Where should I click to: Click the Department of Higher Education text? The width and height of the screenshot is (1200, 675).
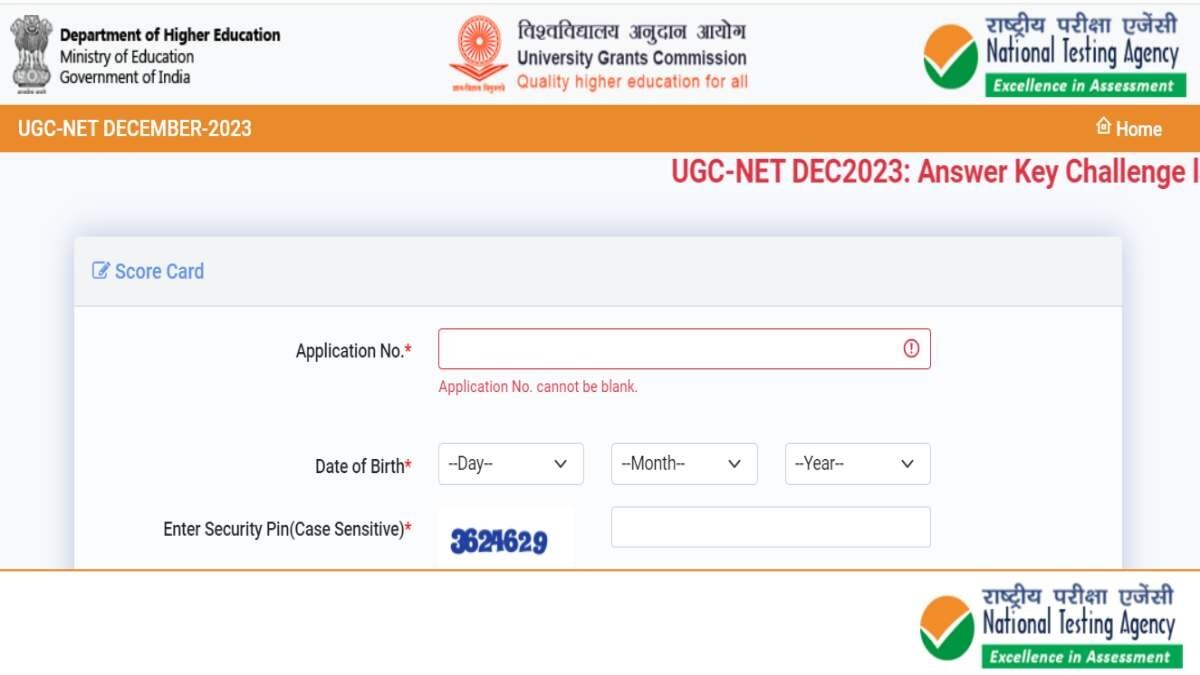click(170, 36)
